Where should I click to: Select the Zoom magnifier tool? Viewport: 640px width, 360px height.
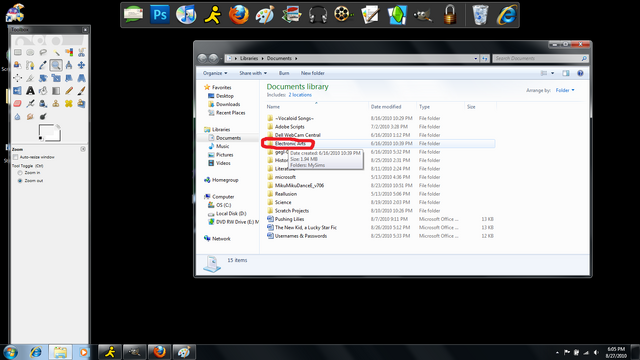[x=56, y=65]
